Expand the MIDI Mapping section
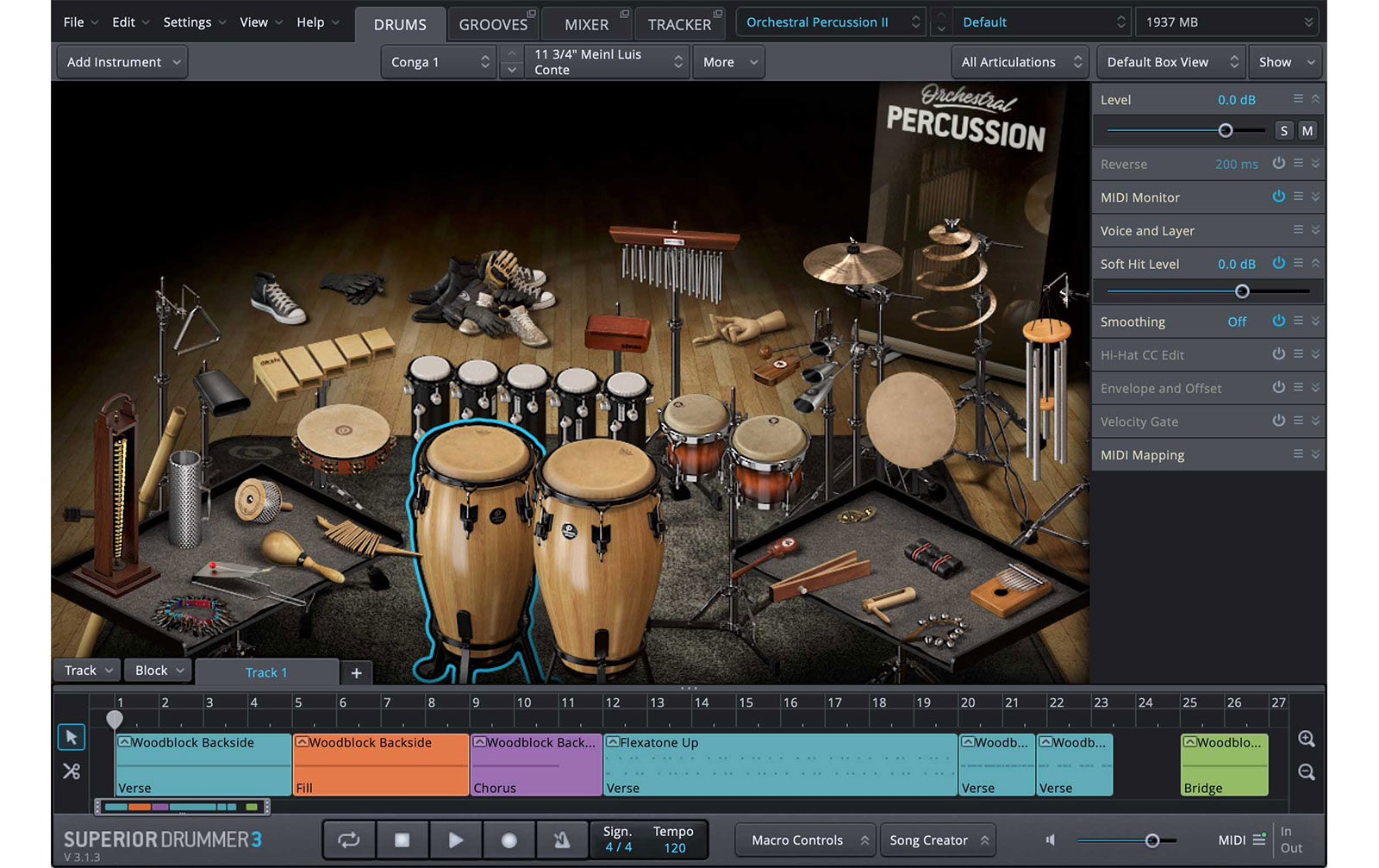 pyautogui.click(x=1316, y=454)
